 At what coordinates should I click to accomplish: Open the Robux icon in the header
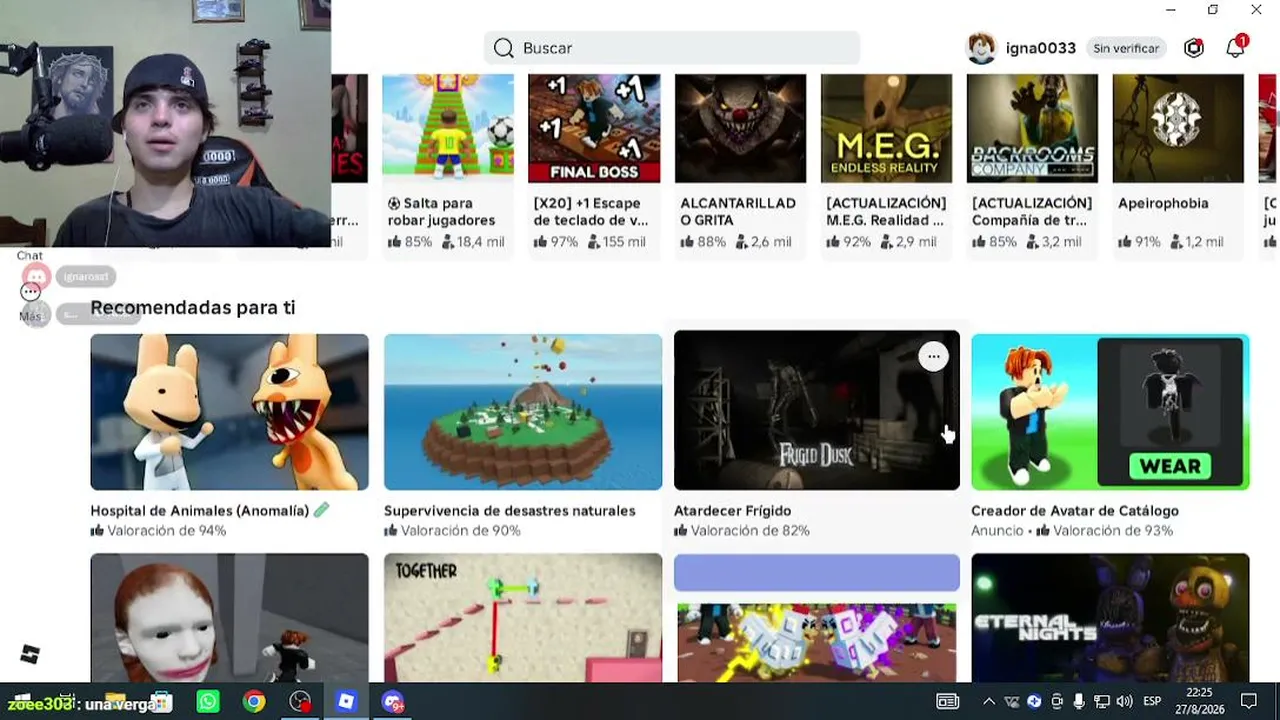1193,48
